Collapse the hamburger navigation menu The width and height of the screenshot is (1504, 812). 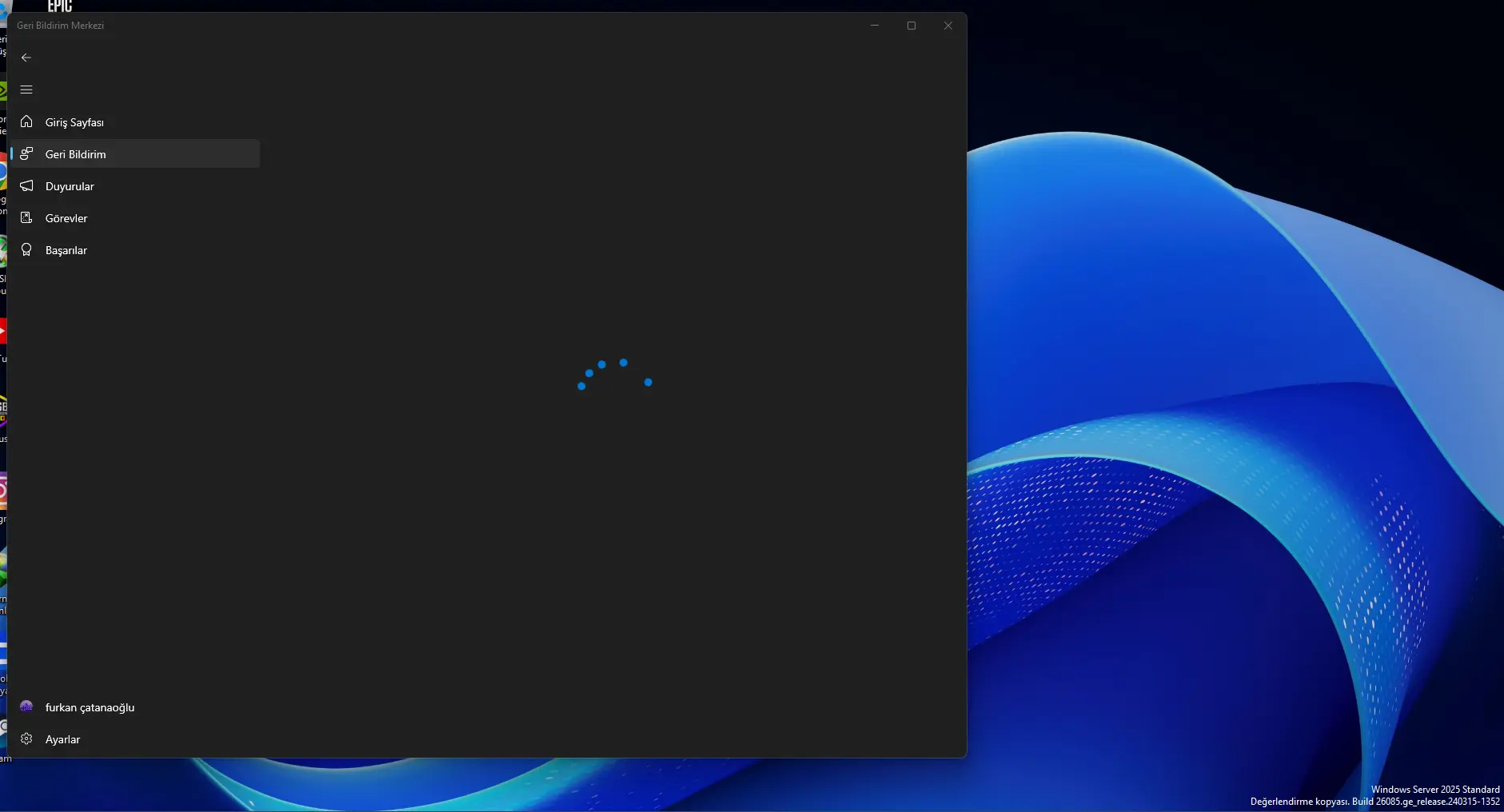click(x=26, y=90)
